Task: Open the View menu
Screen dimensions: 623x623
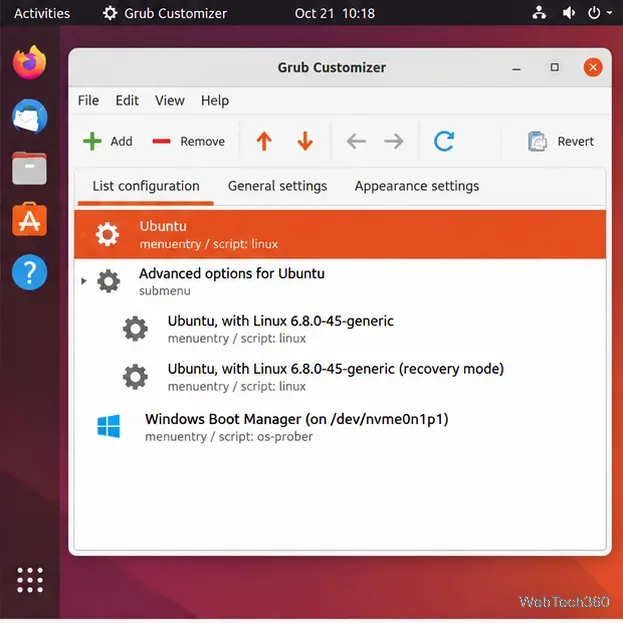Action: pos(170,101)
